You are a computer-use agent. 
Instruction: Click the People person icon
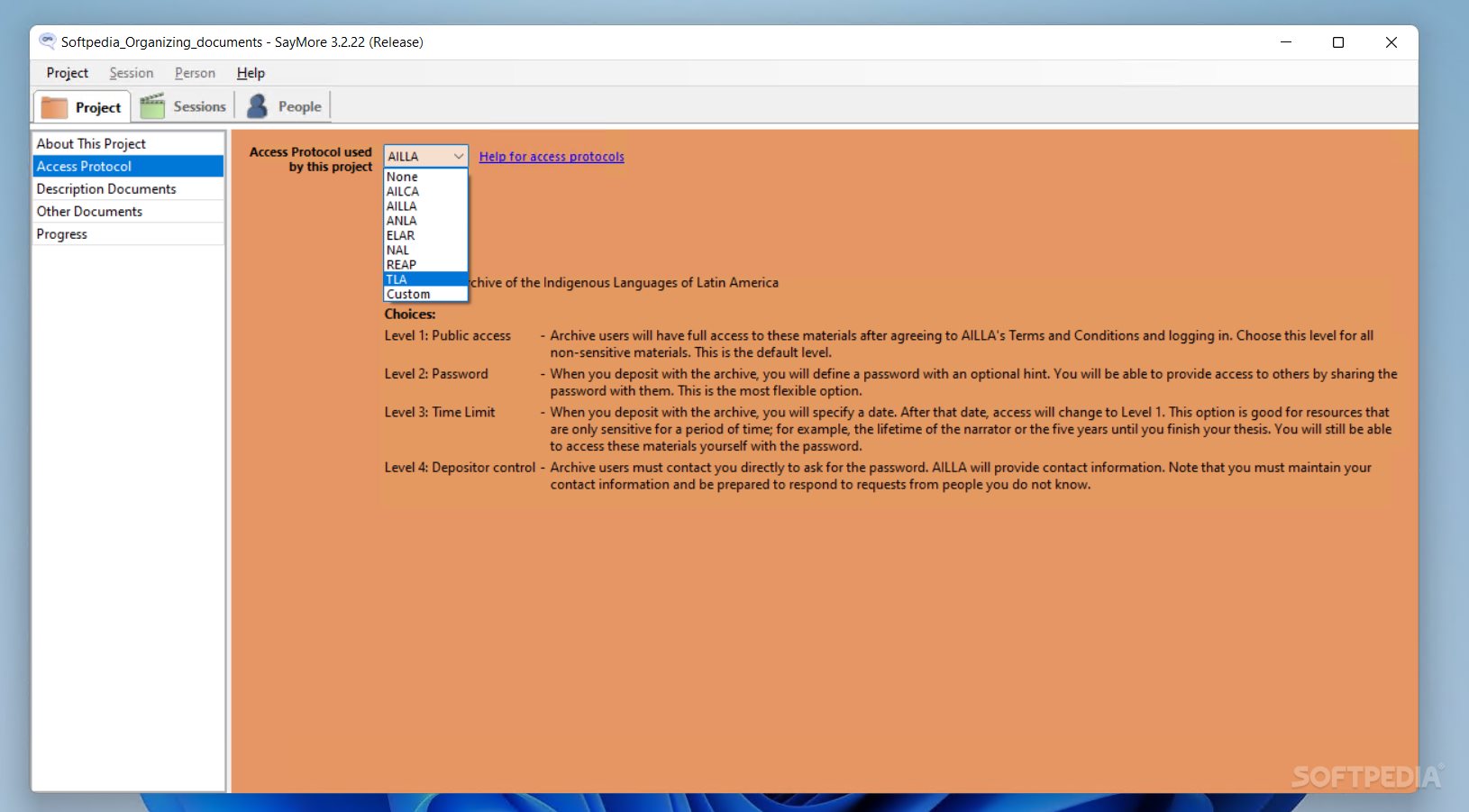click(257, 105)
